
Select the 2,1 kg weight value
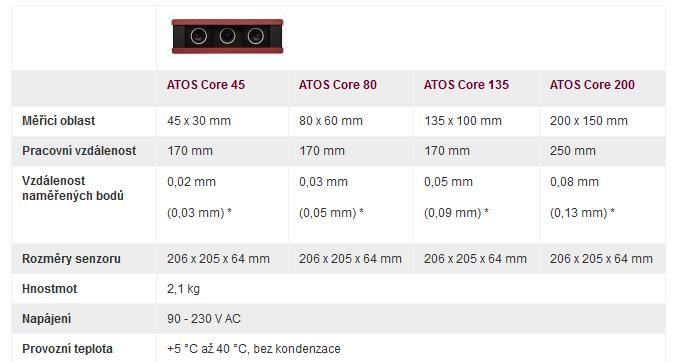[x=183, y=289]
